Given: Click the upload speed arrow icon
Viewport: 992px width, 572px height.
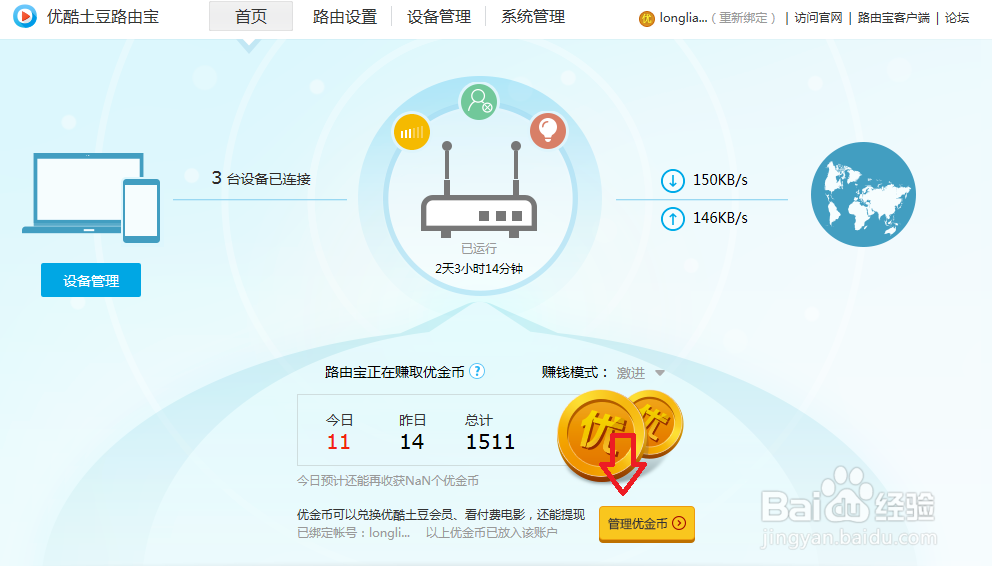Looking at the screenshot, I should pyautogui.click(x=673, y=219).
